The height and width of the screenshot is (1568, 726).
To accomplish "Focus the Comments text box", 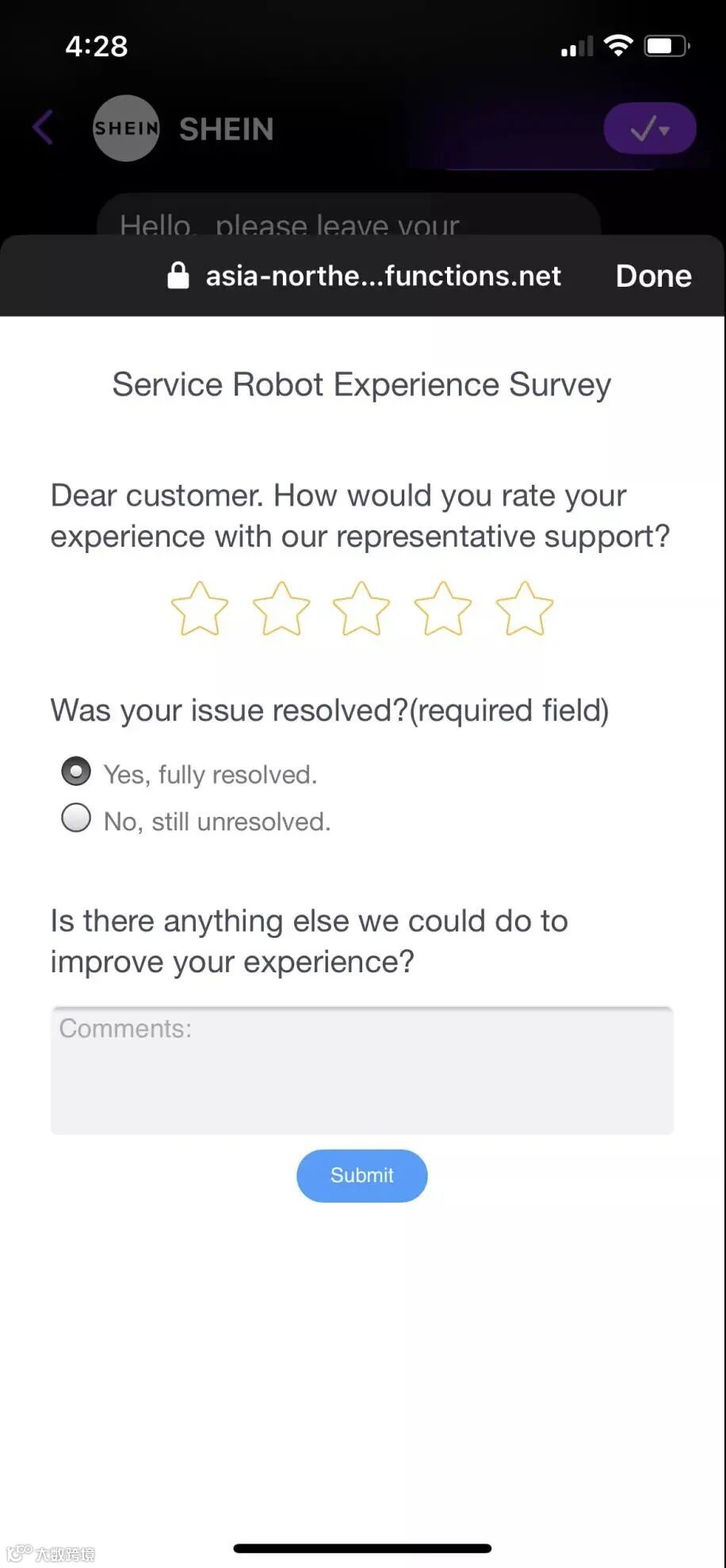I will point(362,1070).
